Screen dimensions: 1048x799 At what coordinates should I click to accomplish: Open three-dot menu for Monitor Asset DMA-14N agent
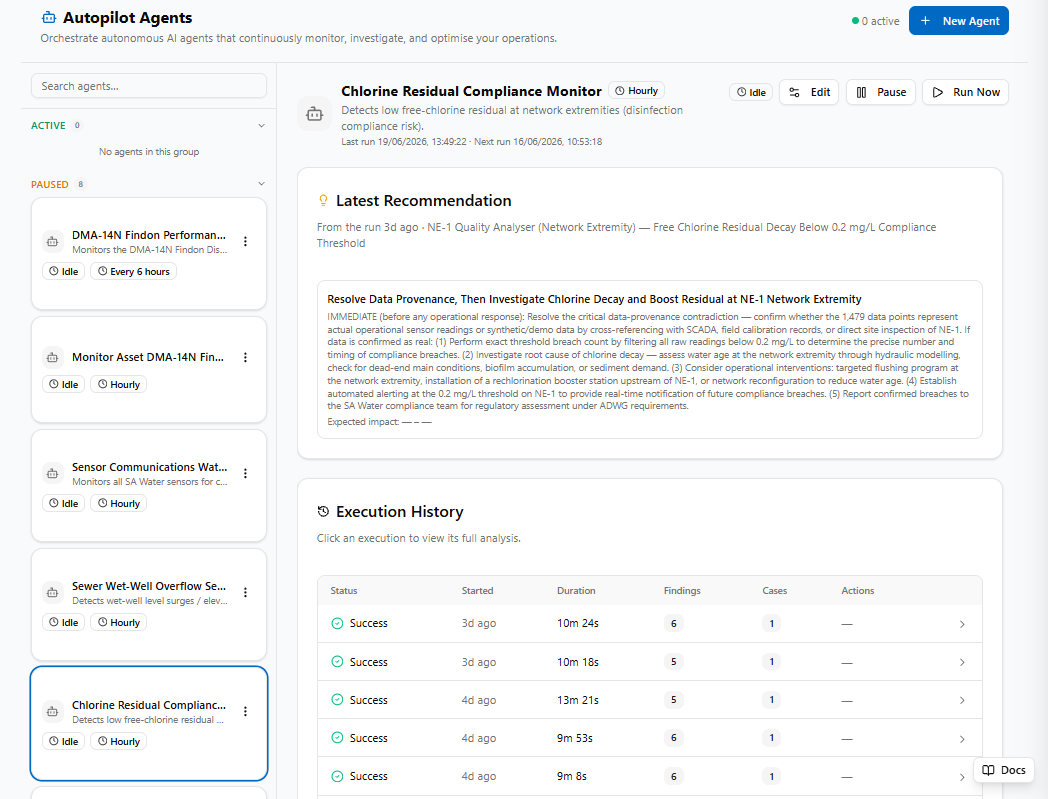click(245, 358)
